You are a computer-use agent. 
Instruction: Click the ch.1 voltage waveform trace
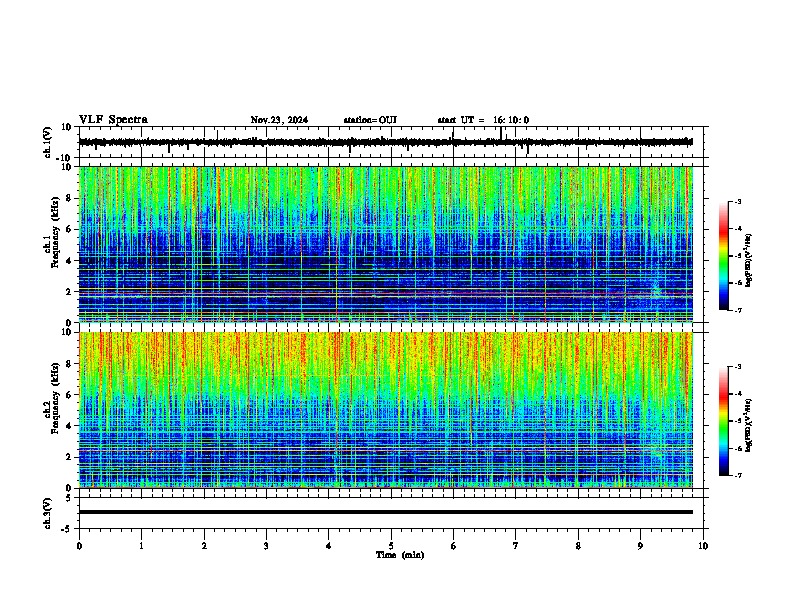[x=386, y=142]
